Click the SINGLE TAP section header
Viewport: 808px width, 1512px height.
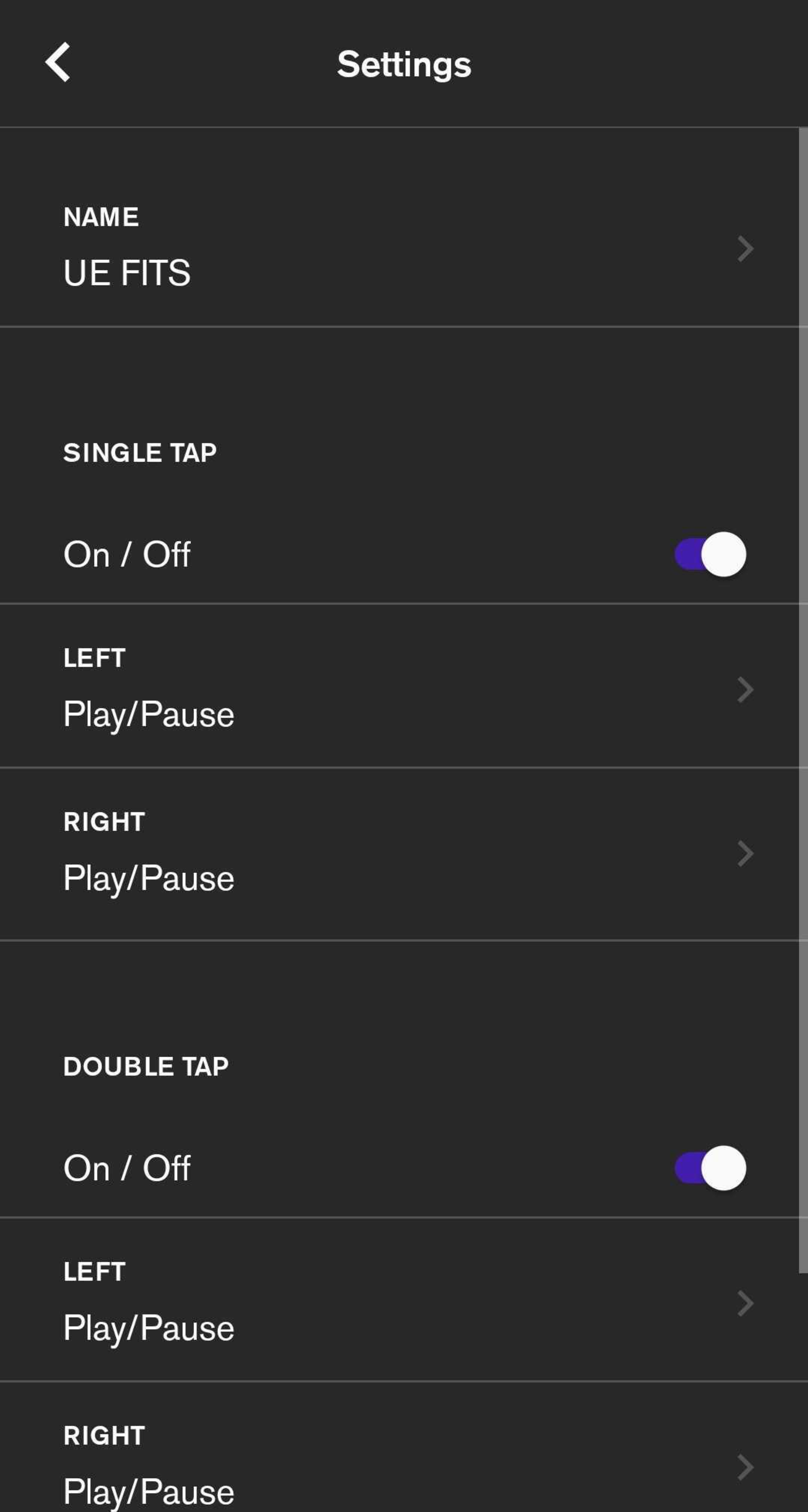[x=140, y=453]
